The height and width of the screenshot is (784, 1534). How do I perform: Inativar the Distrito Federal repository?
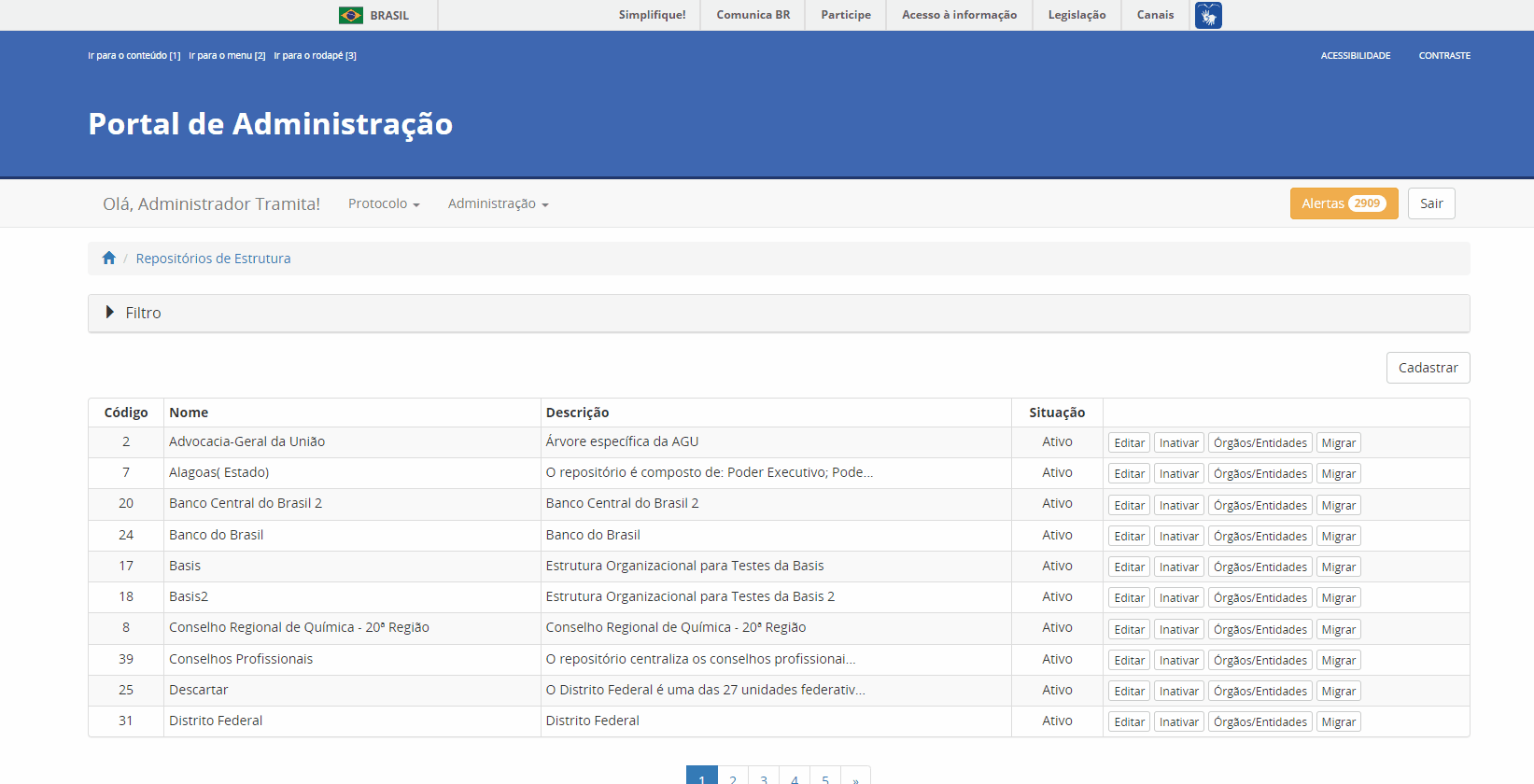pyautogui.click(x=1179, y=722)
